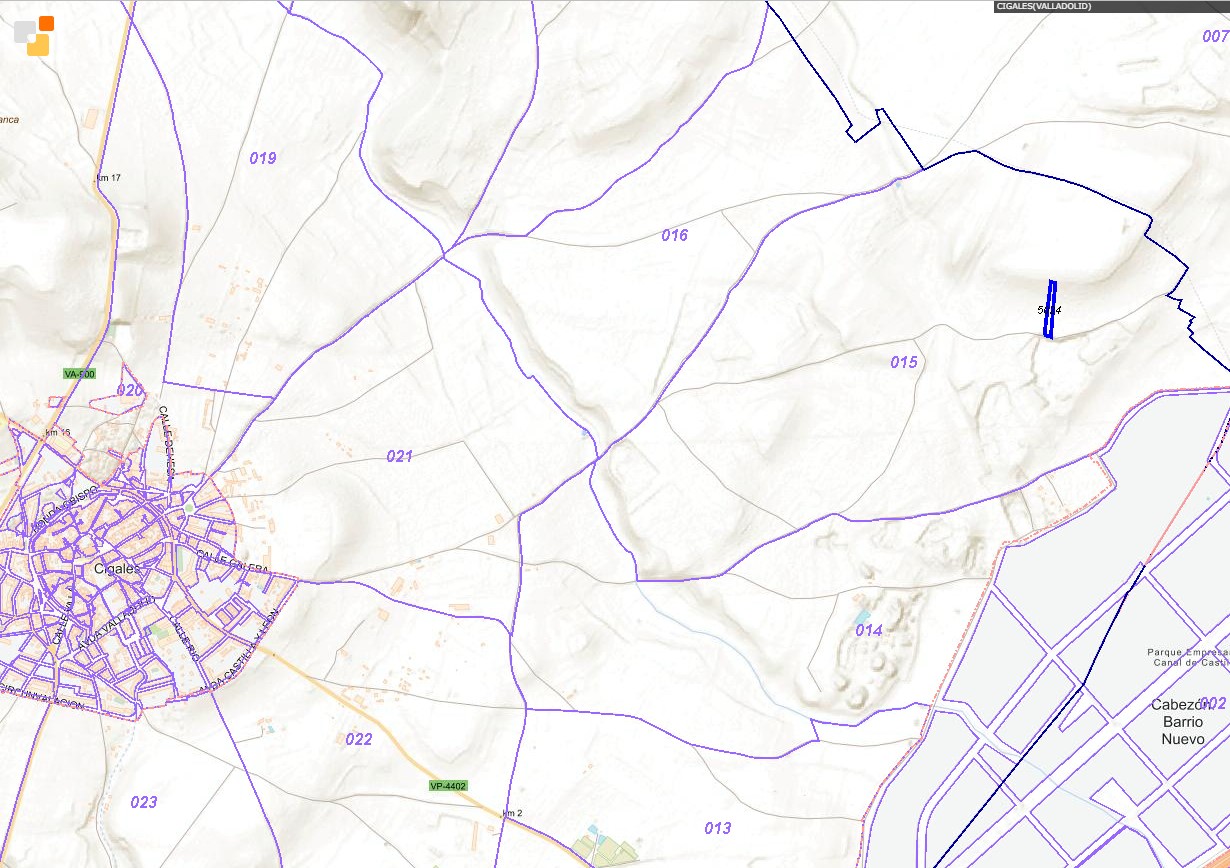Click the km 15 road marker
This screenshot has width=1230, height=868.
[x=58, y=432]
